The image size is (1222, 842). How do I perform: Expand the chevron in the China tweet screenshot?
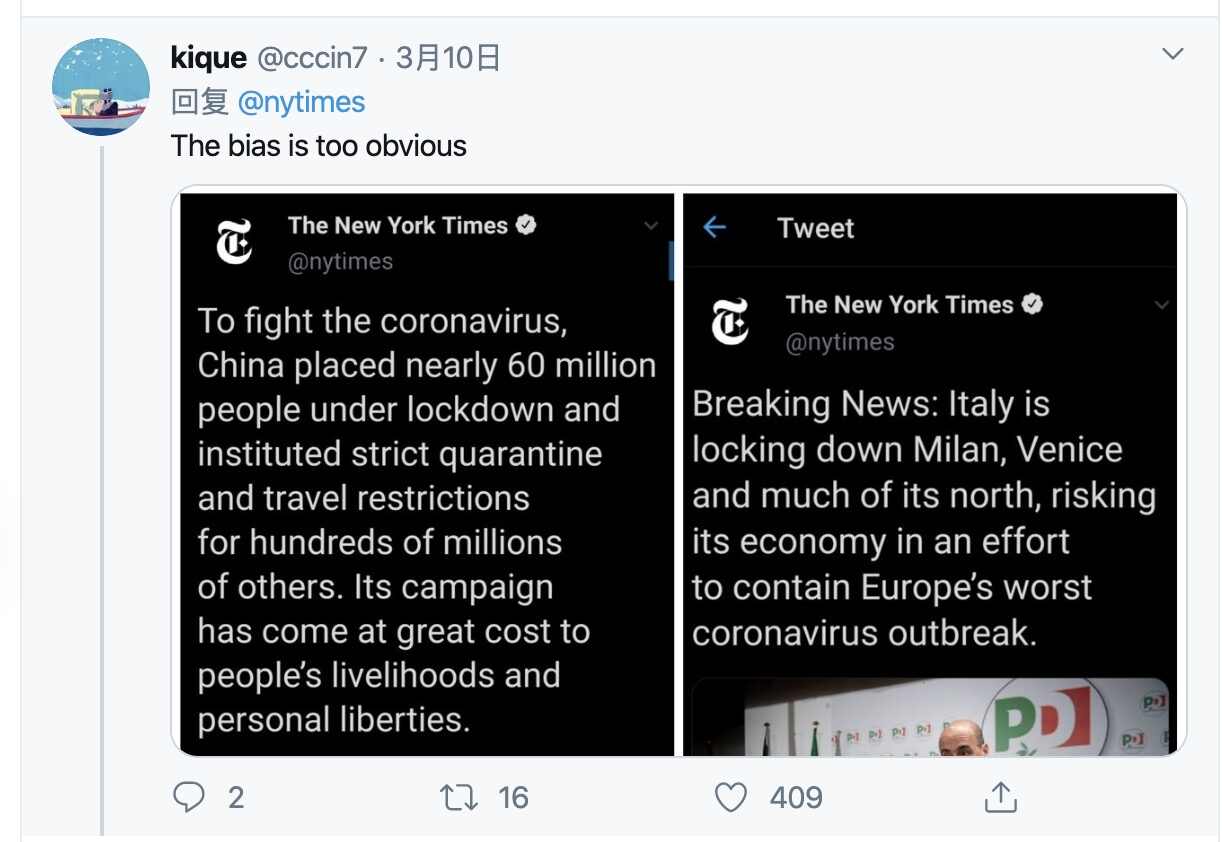(651, 226)
